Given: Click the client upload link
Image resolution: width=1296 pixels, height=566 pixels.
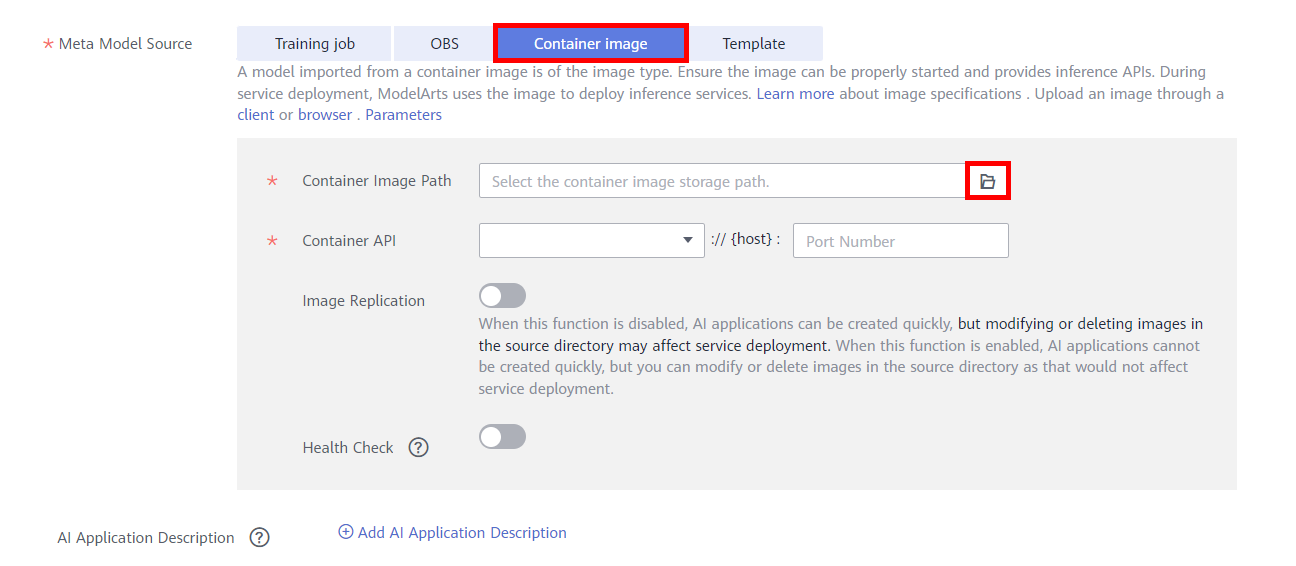Looking at the screenshot, I should click(255, 115).
